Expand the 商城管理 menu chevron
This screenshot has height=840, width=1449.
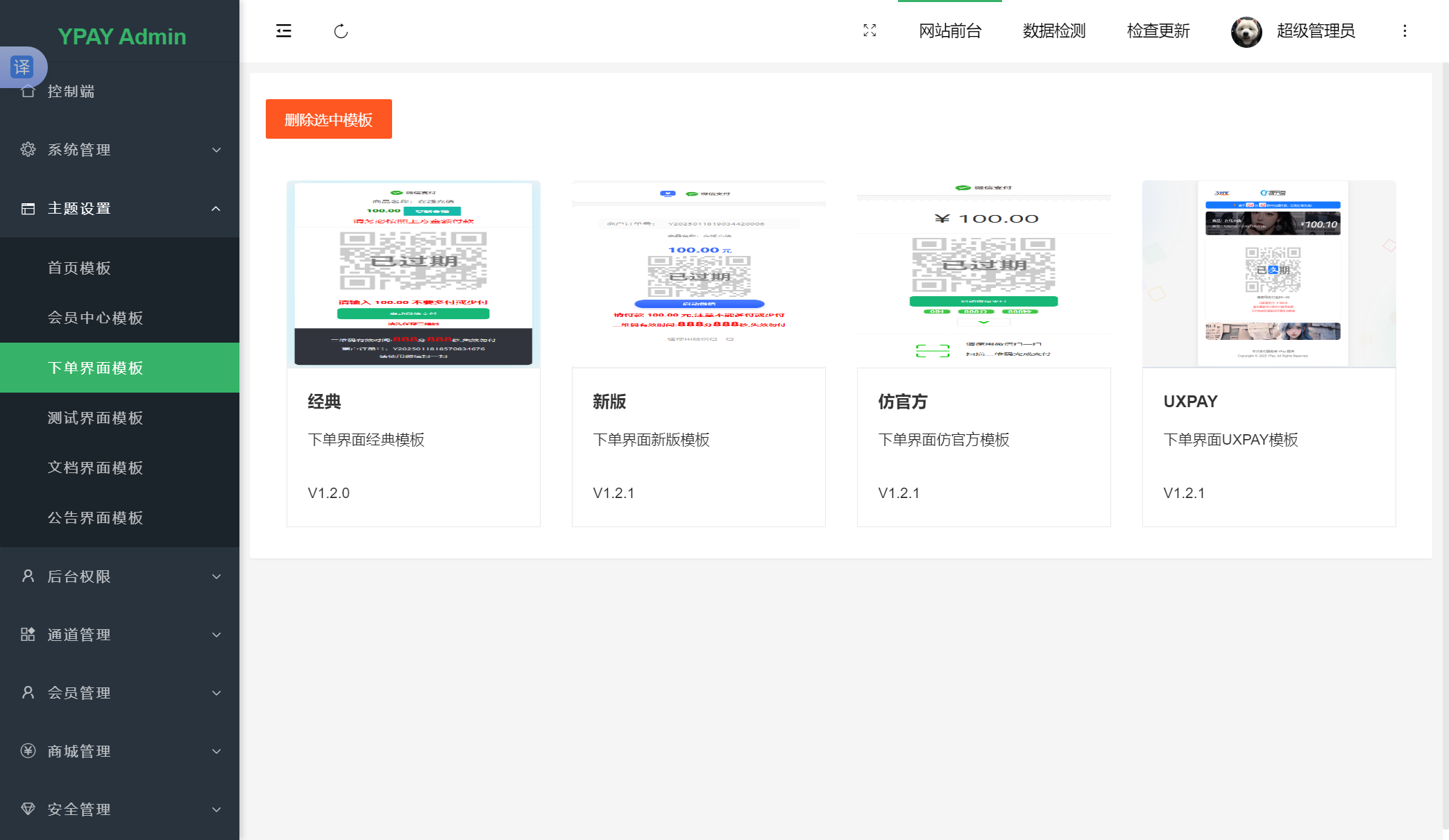(x=217, y=751)
